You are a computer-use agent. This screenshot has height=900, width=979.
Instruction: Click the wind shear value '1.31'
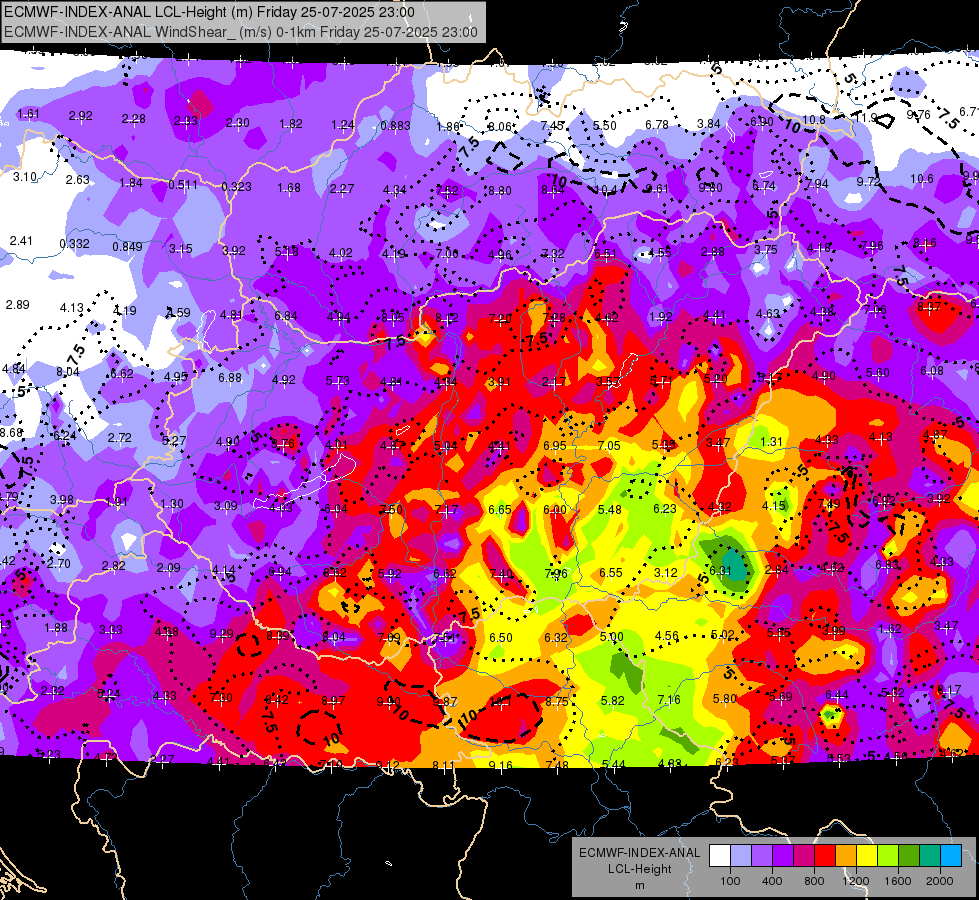click(x=772, y=442)
